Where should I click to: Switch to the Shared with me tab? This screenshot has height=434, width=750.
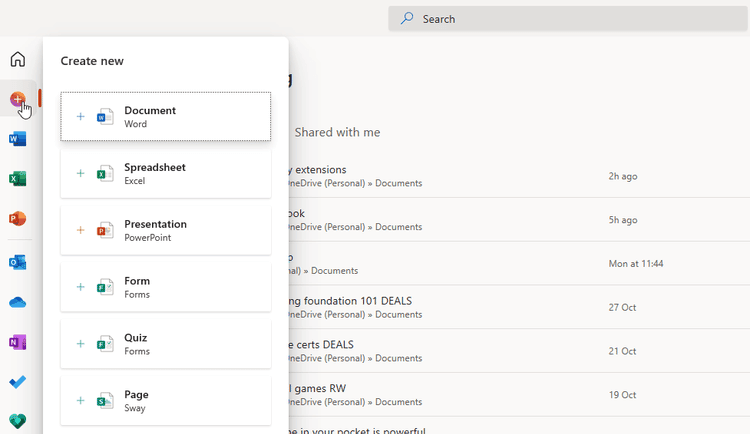coord(337,132)
